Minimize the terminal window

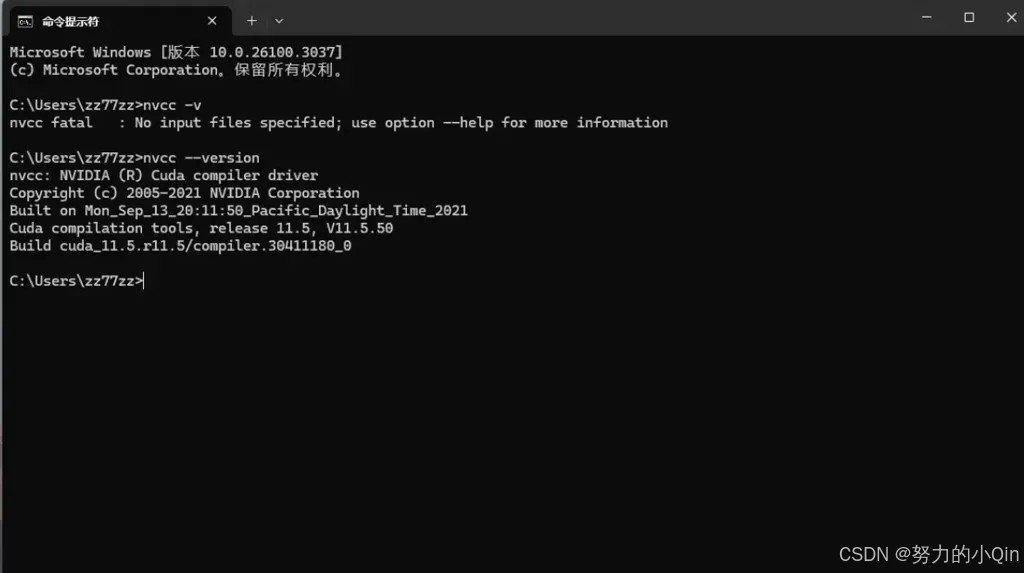click(926, 18)
